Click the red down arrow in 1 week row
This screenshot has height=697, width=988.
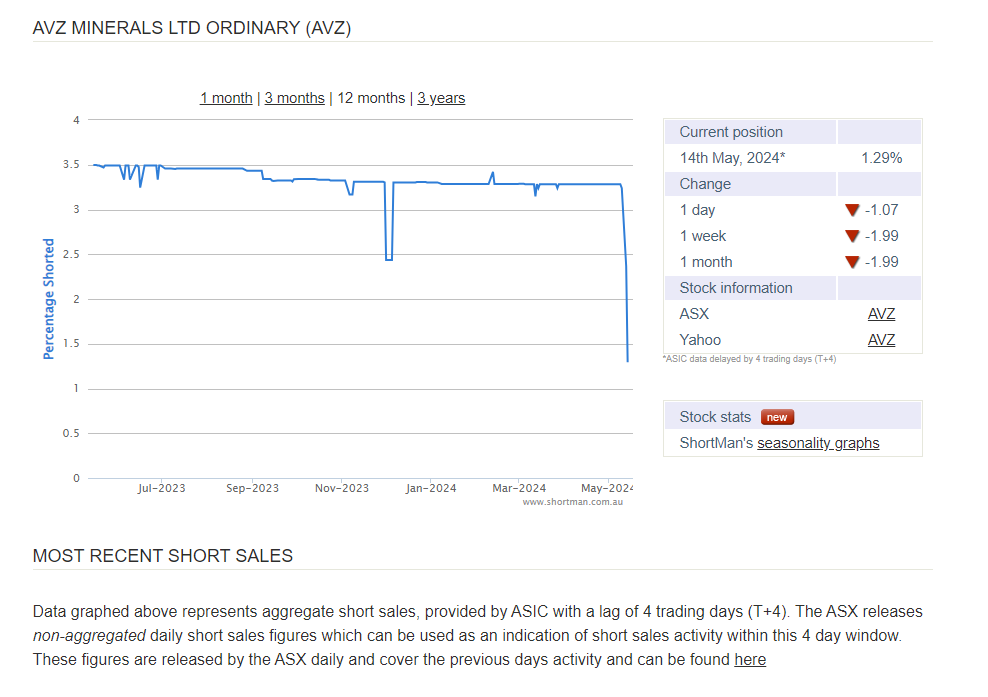click(x=852, y=236)
